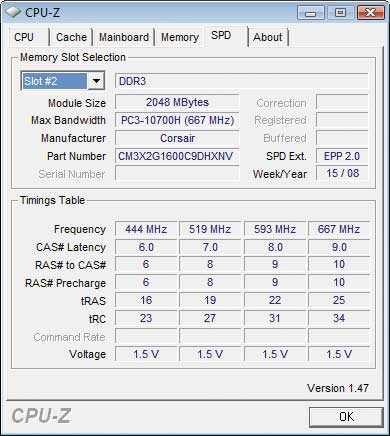Image resolution: width=390 pixels, height=436 pixels.
Task: Click the 593 MHz frequency cell
Action: click(275, 229)
